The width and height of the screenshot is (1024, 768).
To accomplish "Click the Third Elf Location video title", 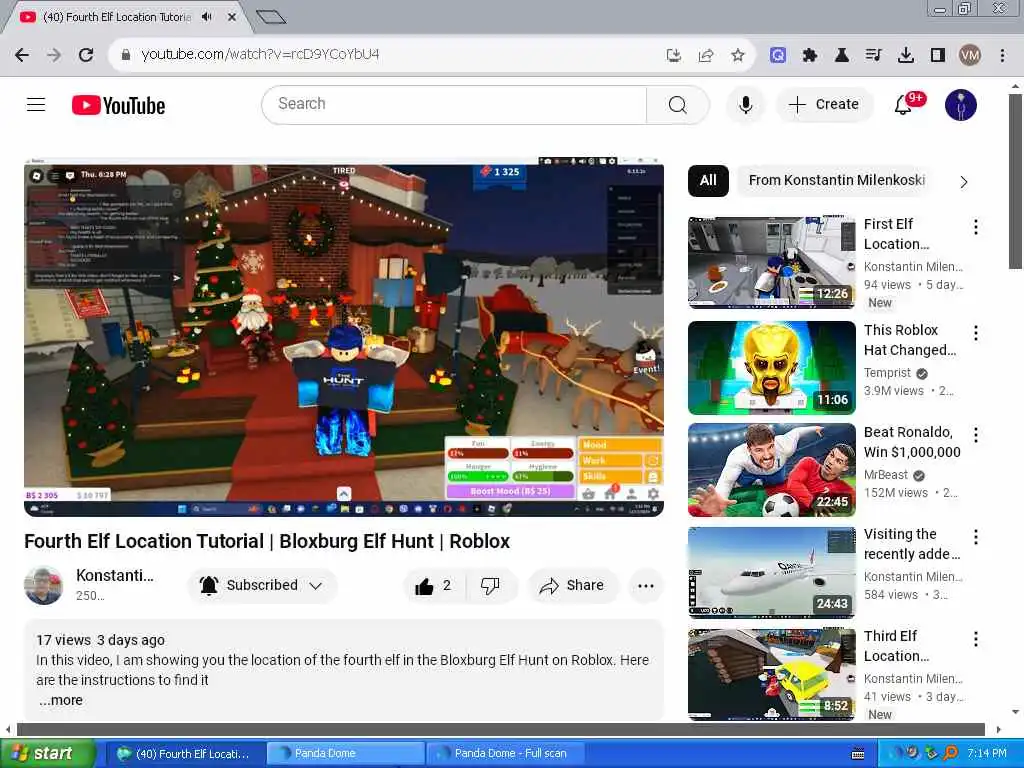I will pos(896,646).
